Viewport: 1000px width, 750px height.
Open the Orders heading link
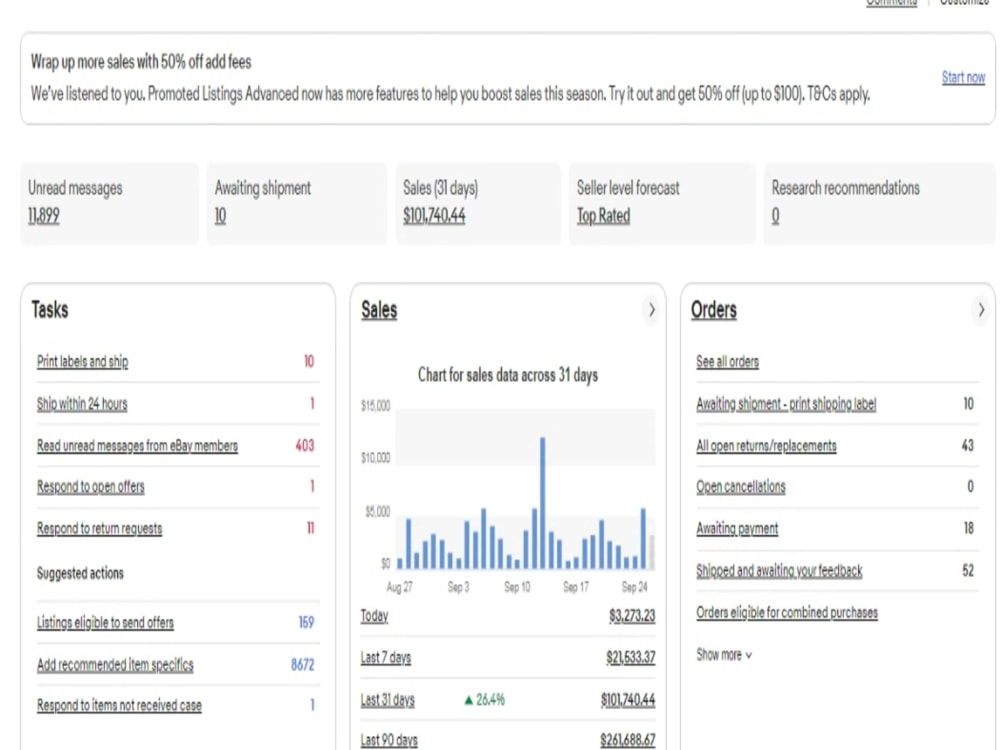coord(714,310)
